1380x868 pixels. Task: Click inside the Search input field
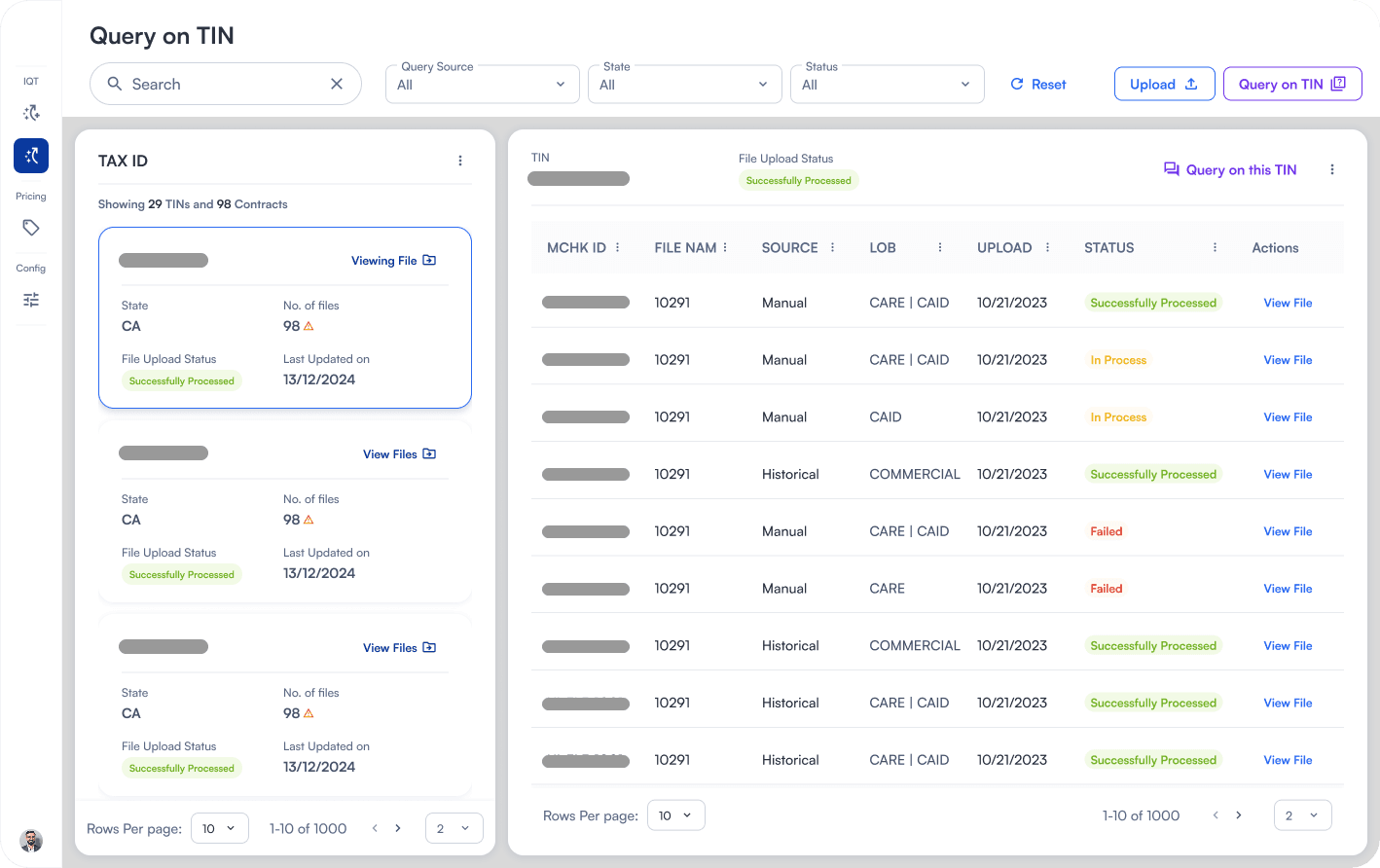(x=224, y=84)
